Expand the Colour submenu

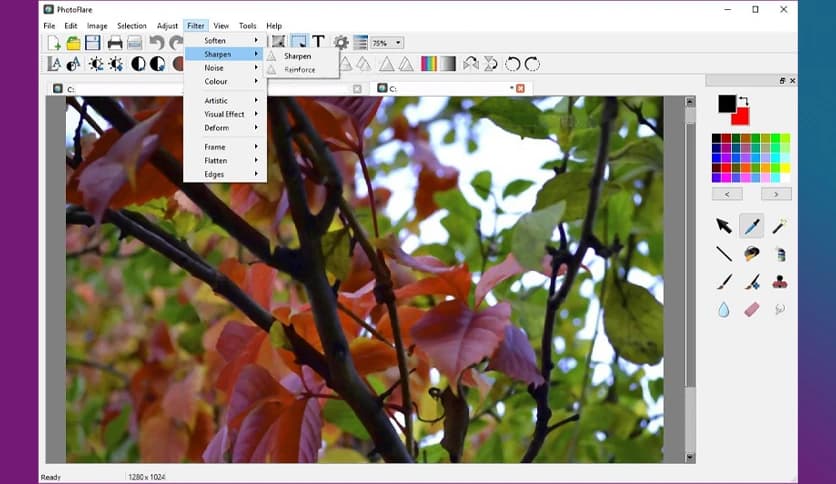pos(225,82)
